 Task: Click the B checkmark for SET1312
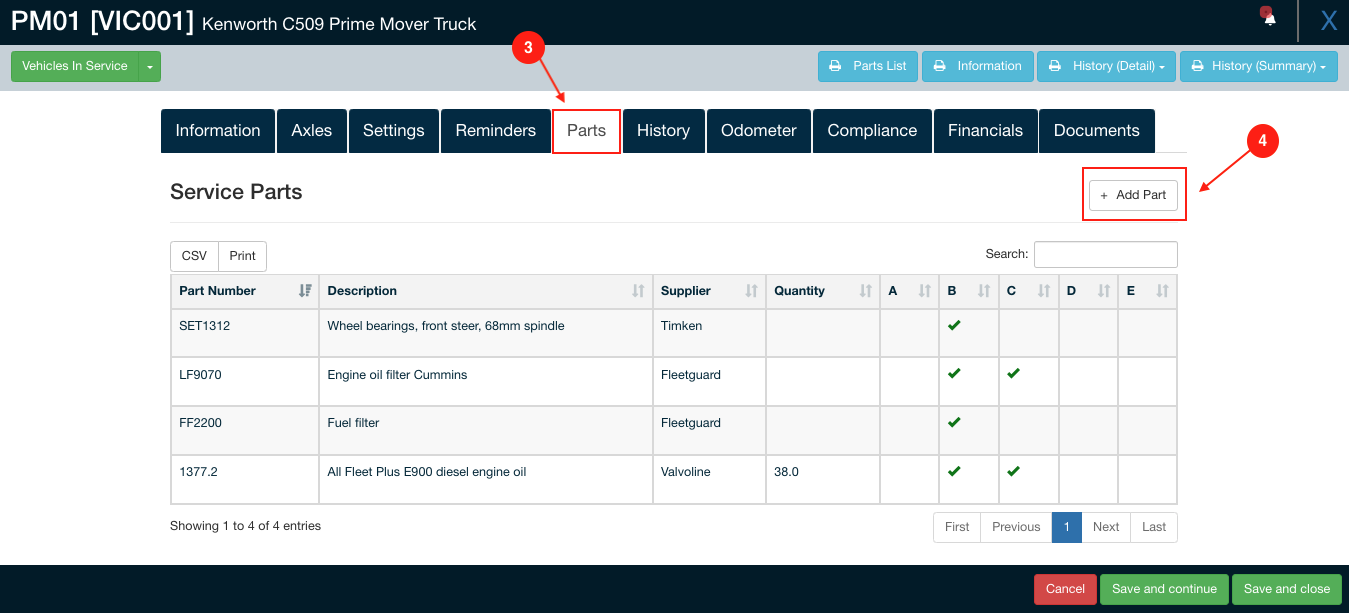coord(954,325)
